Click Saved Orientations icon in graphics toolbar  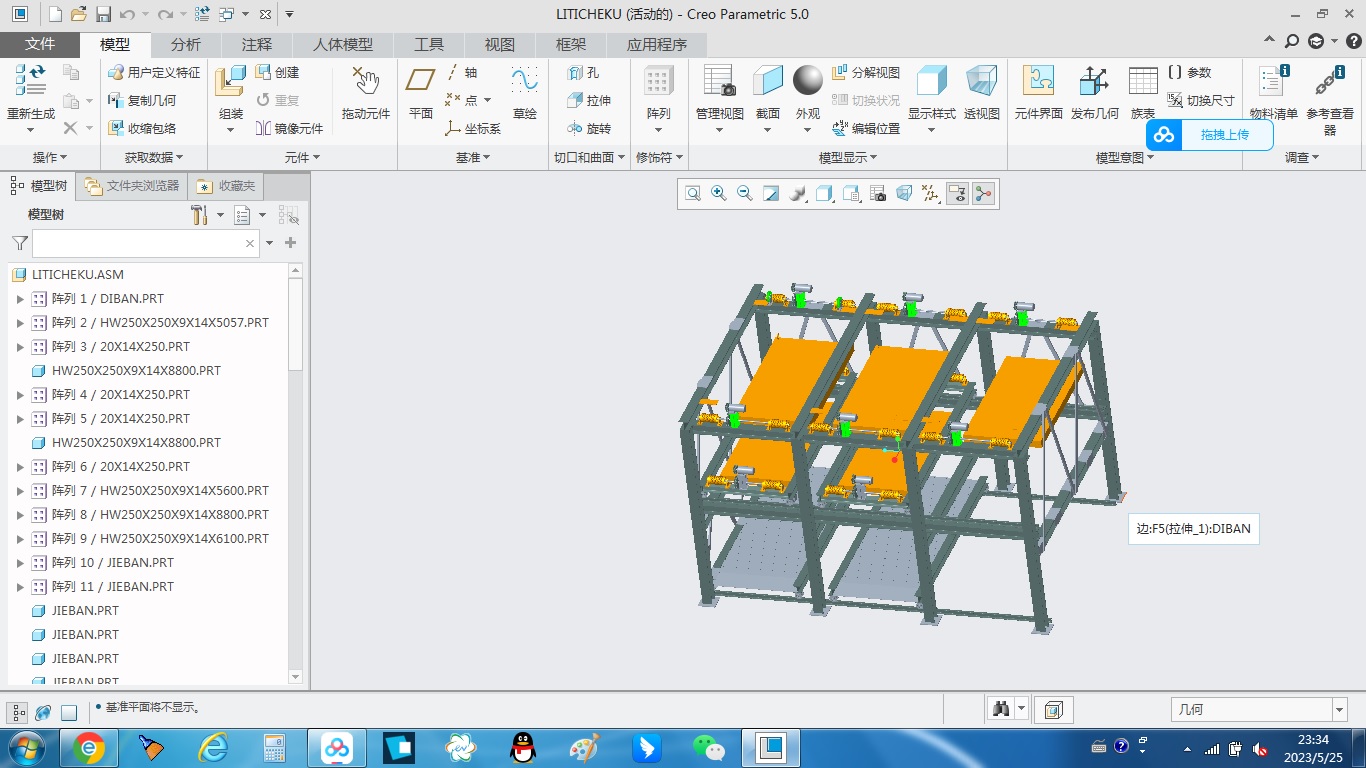point(851,194)
